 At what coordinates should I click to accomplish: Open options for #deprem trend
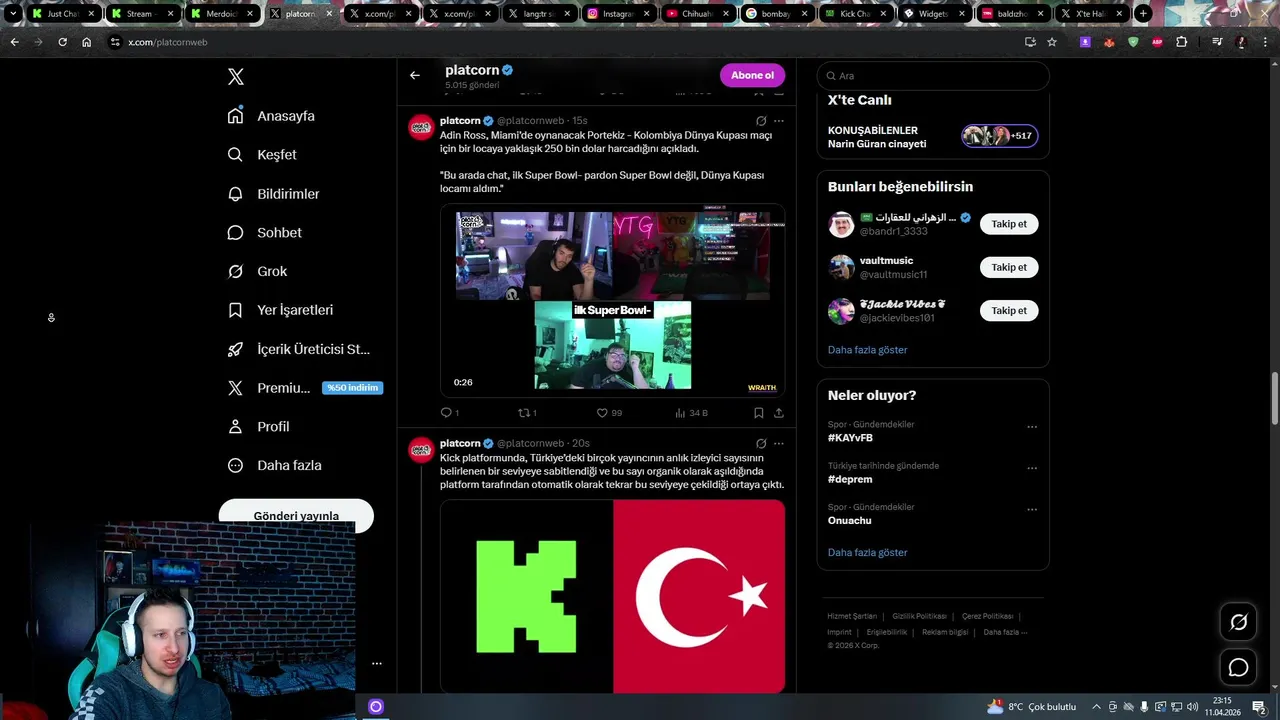pos(1032,468)
